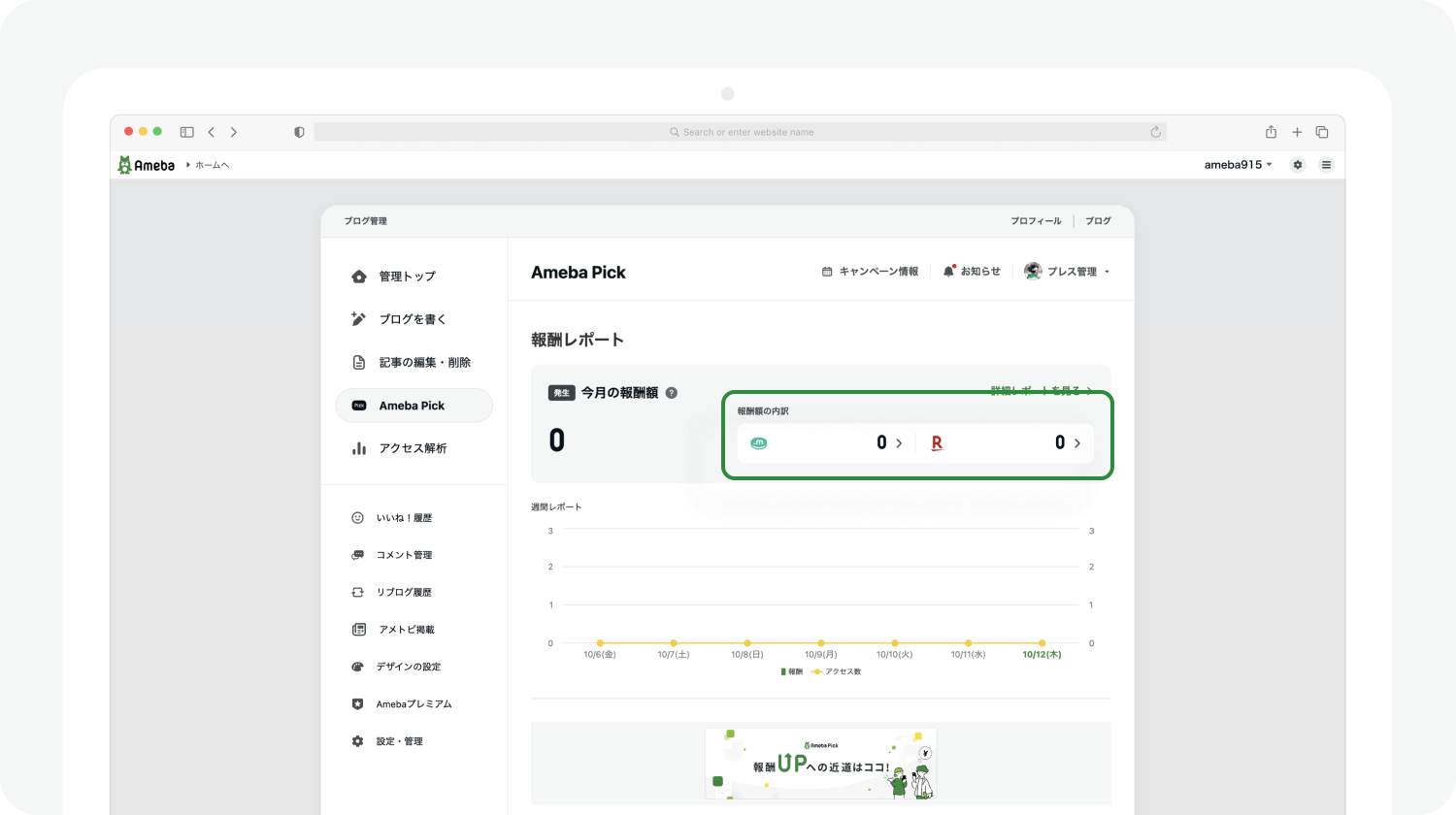
Task: Click the badge icon for Amebaプレミアム
Action: [357, 704]
